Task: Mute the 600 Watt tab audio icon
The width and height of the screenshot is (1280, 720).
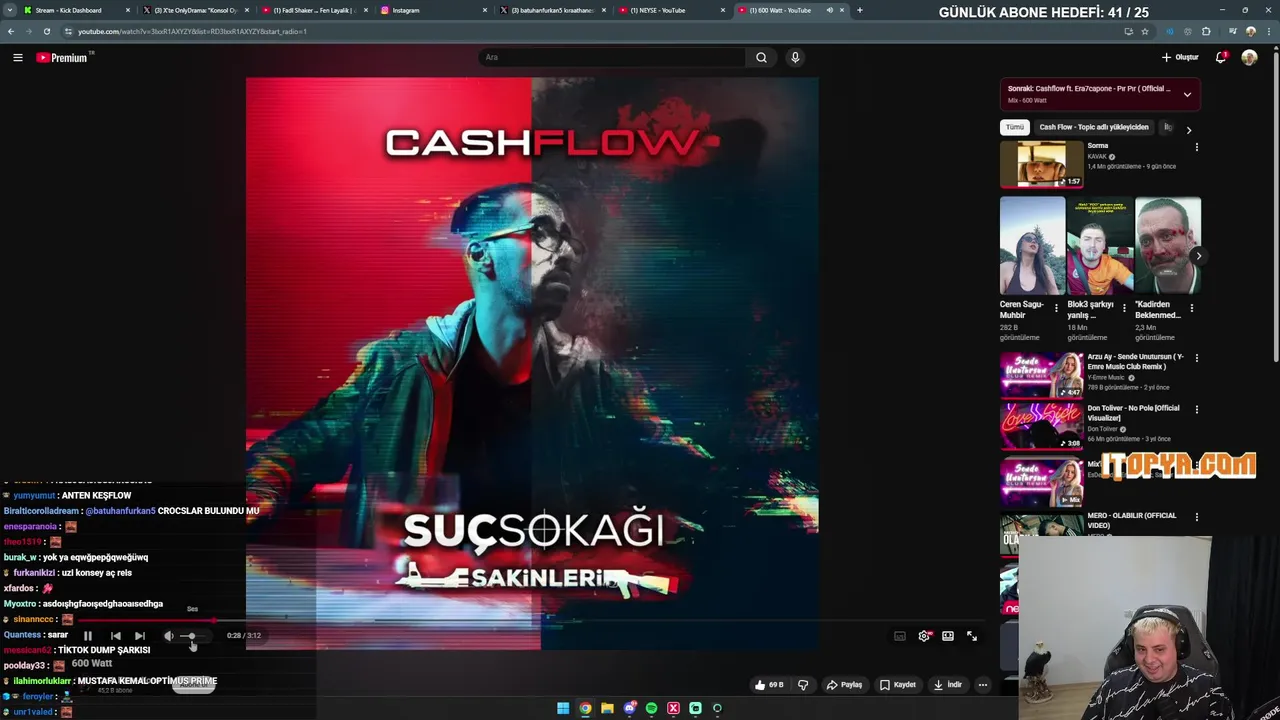Action: click(829, 10)
